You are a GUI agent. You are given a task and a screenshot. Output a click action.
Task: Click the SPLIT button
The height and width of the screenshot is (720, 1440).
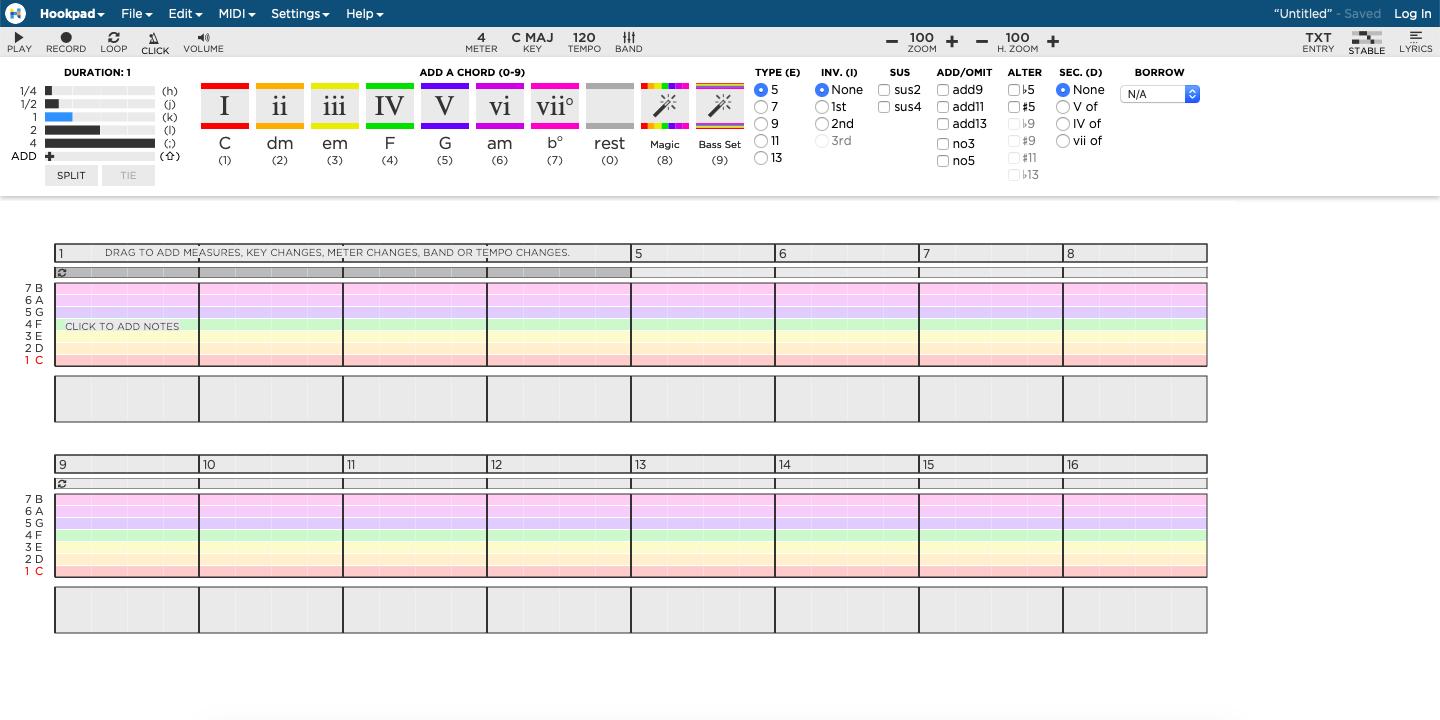pyautogui.click(x=71, y=176)
